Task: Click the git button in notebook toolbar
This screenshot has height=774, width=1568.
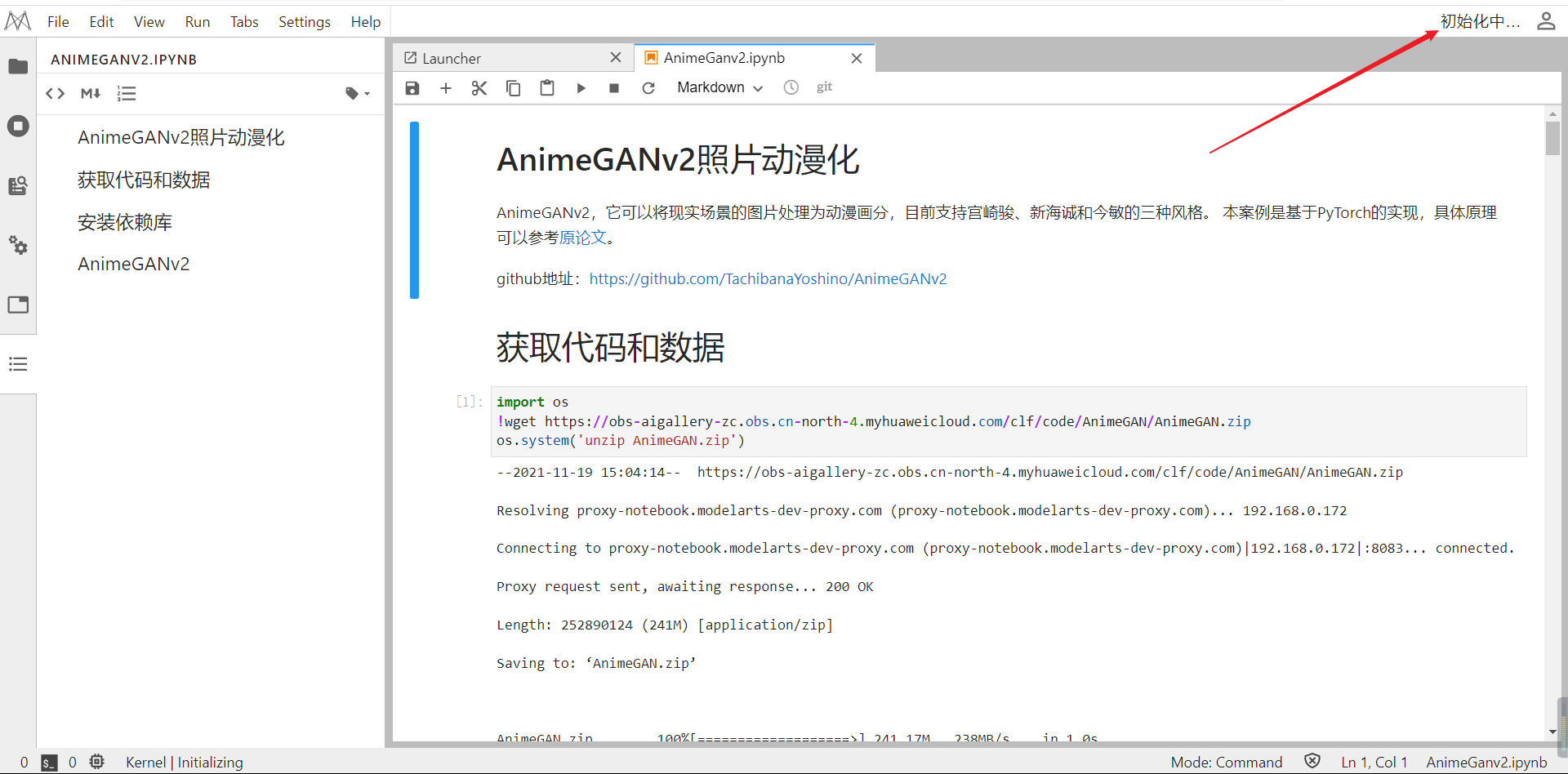Action: [824, 87]
